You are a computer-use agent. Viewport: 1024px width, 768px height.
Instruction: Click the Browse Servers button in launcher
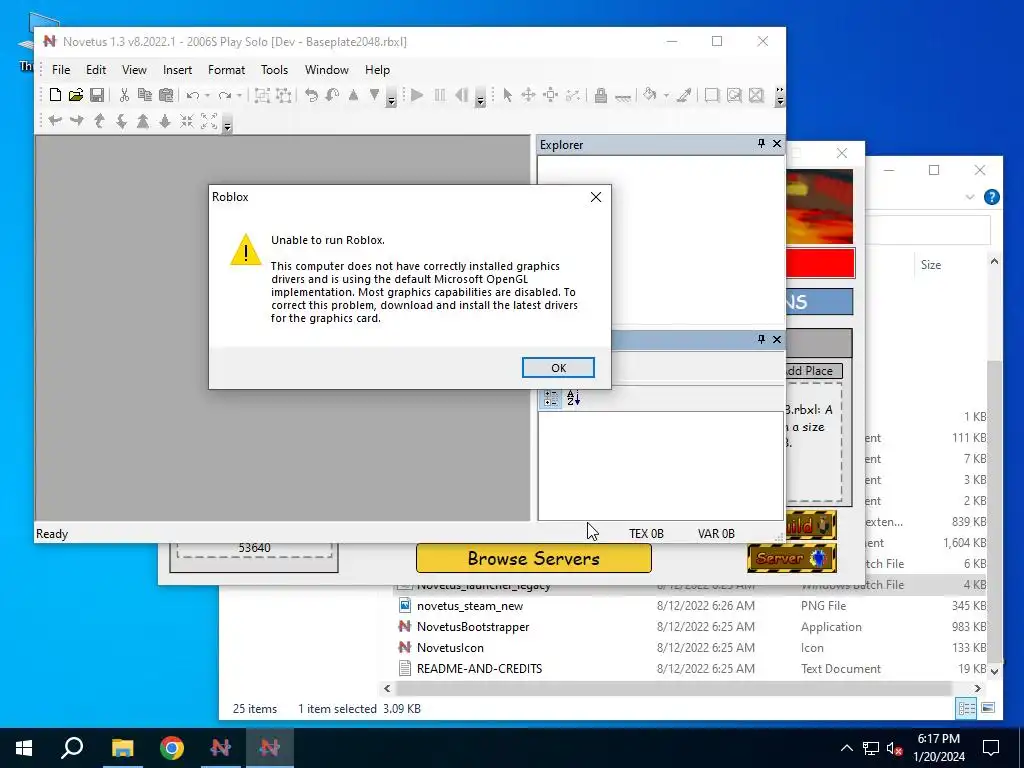534,558
